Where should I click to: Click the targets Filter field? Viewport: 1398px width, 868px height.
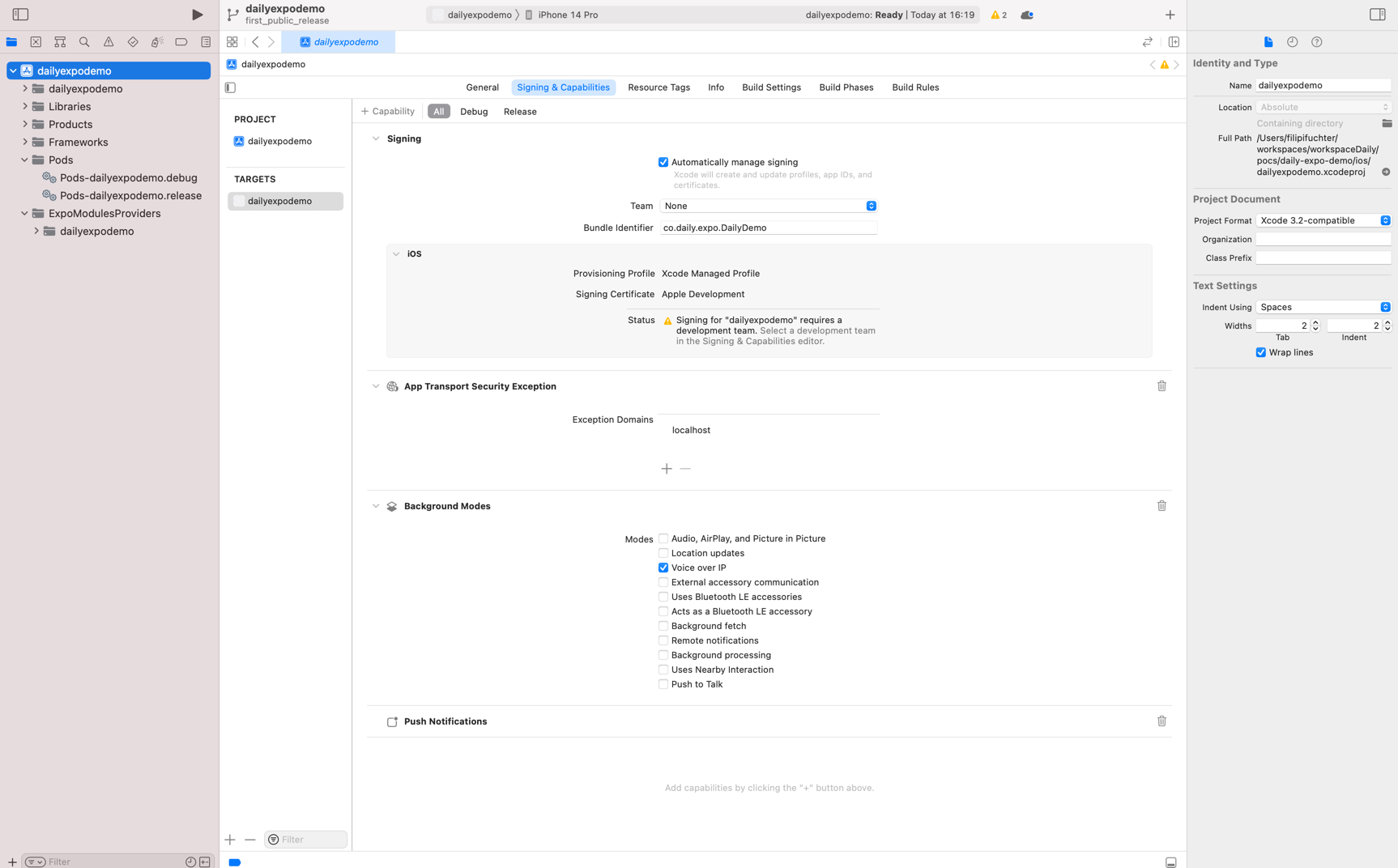click(x=306, y=840)
